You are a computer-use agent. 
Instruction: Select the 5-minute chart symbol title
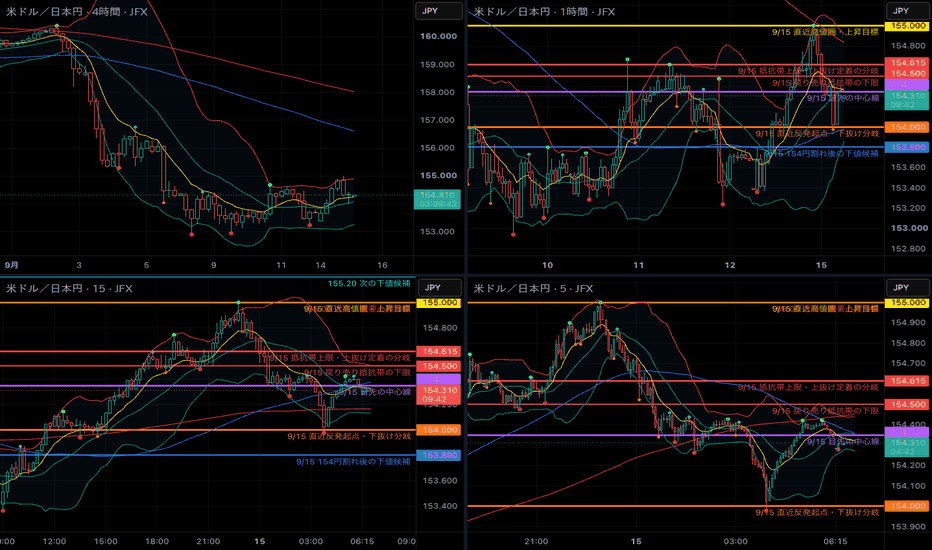click(x=533, y=288)
